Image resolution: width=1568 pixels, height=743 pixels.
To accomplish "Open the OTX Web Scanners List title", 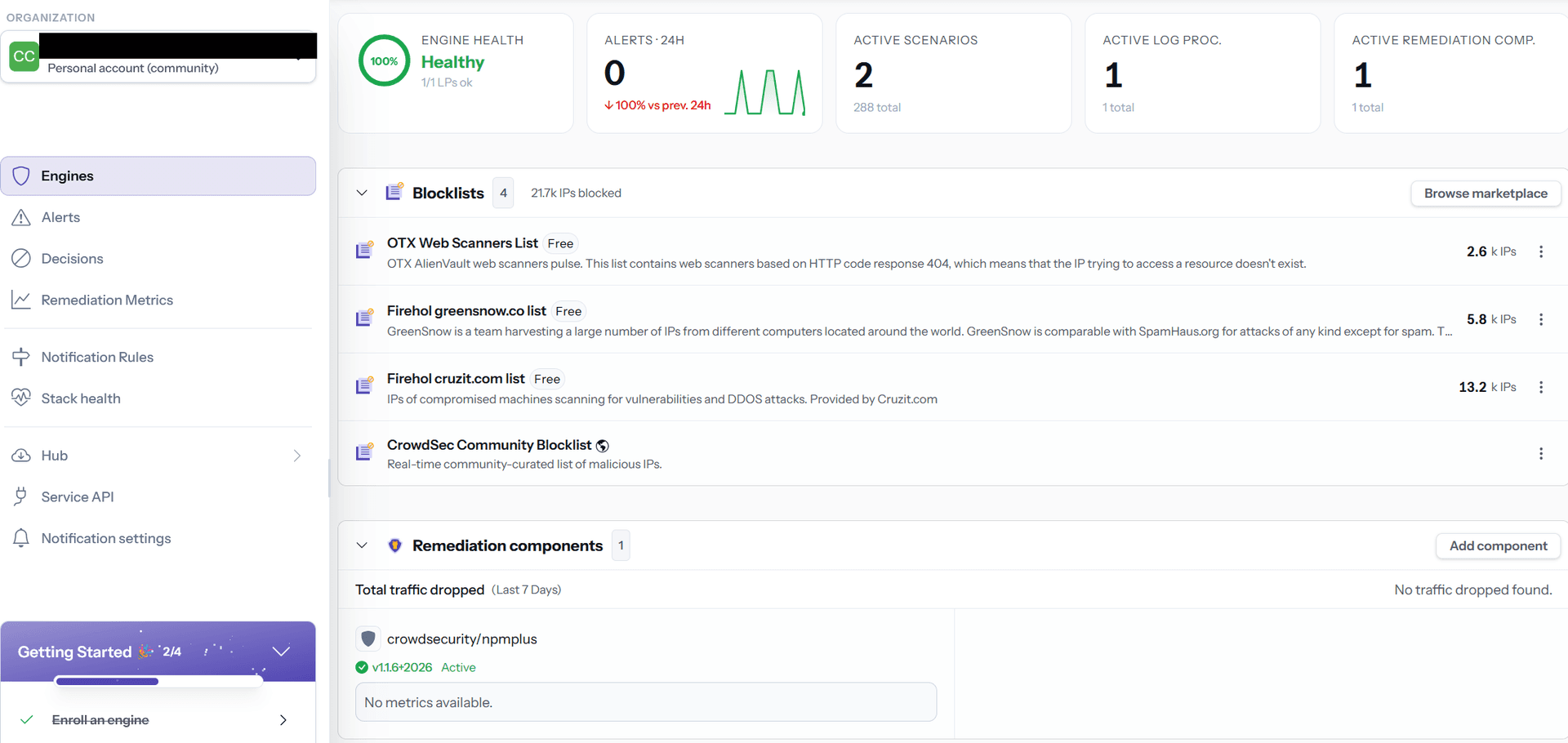I will coord(462,242).
